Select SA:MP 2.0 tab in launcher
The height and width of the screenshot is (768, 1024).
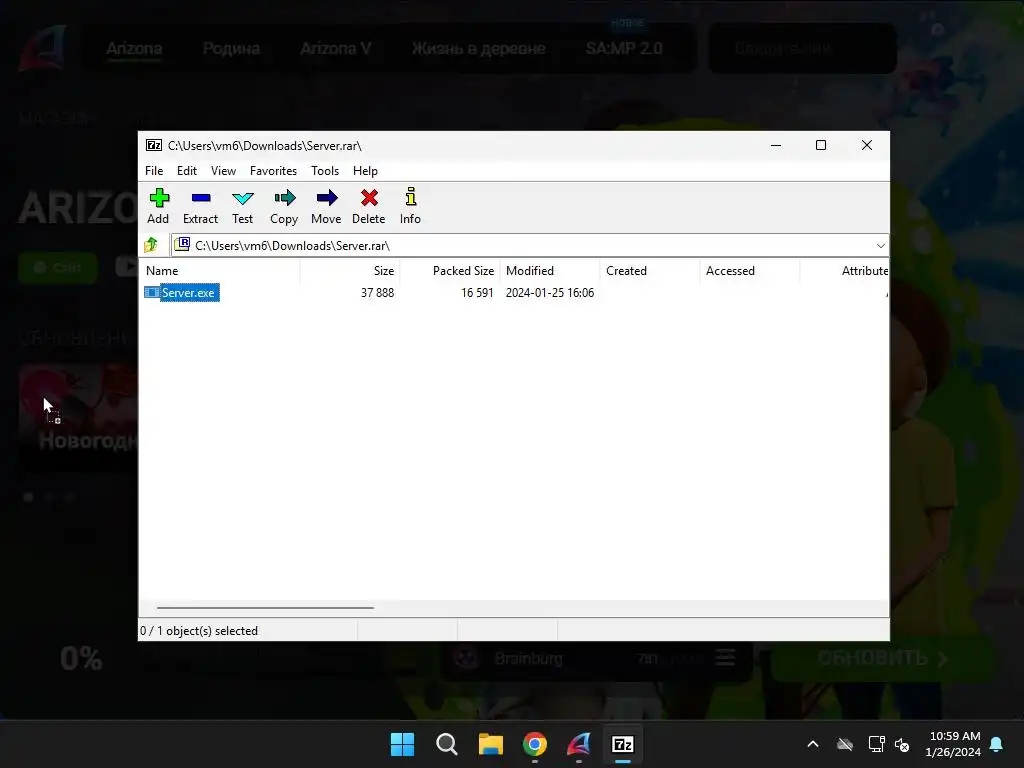pos(624,48)
